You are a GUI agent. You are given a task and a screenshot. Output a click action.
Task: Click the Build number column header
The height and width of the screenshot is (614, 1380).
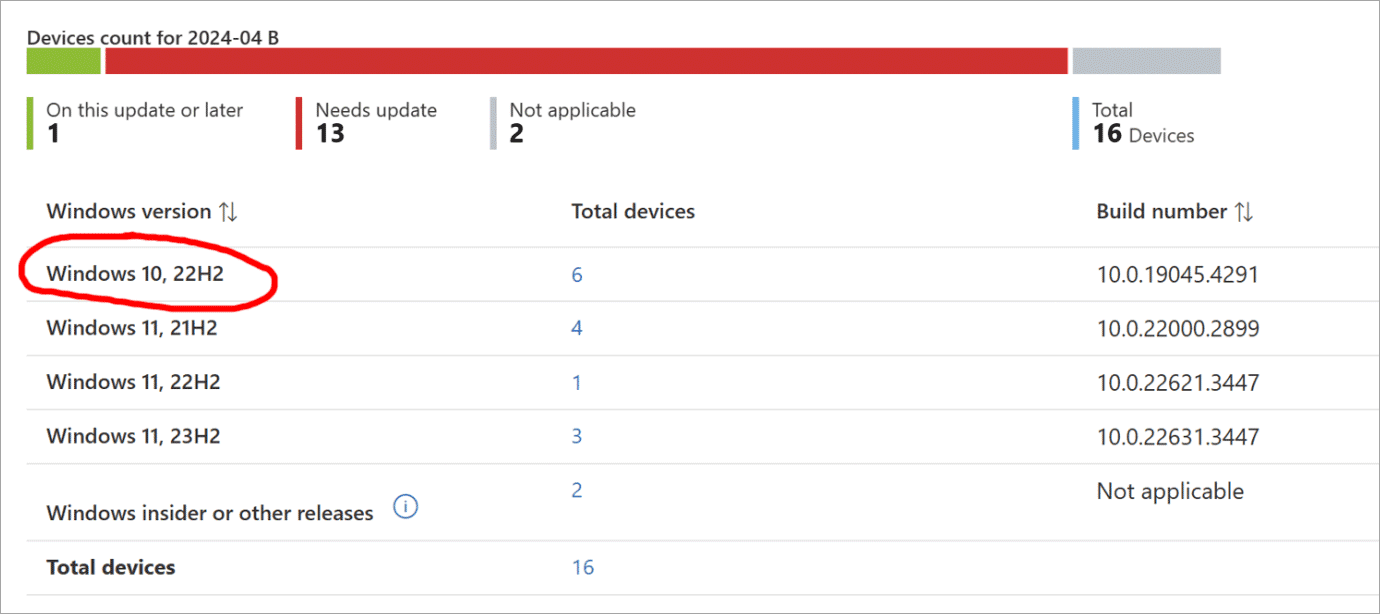[x=1162, y=212]
